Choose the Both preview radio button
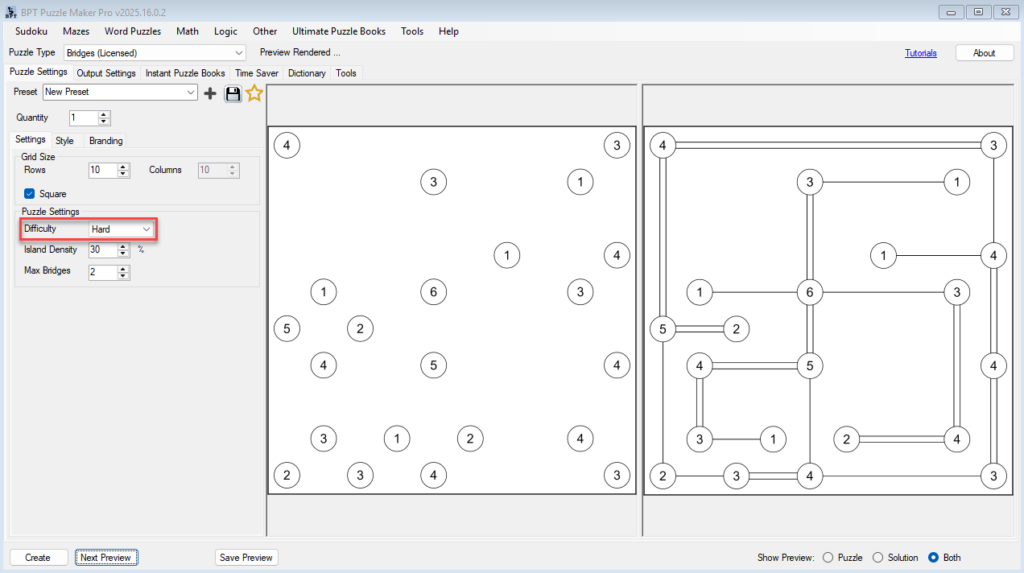This screenshot has height=573, width=1024. point(933,557)
